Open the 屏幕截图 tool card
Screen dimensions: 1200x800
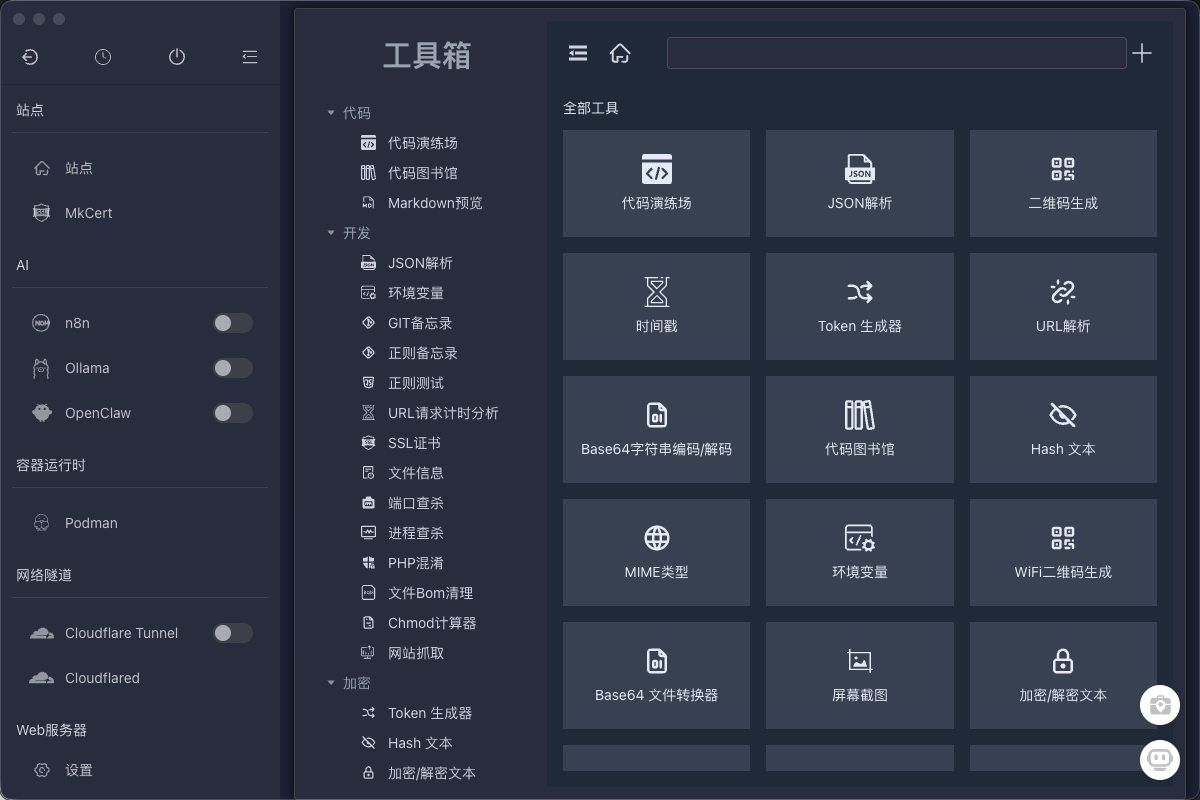pos(859,675)
